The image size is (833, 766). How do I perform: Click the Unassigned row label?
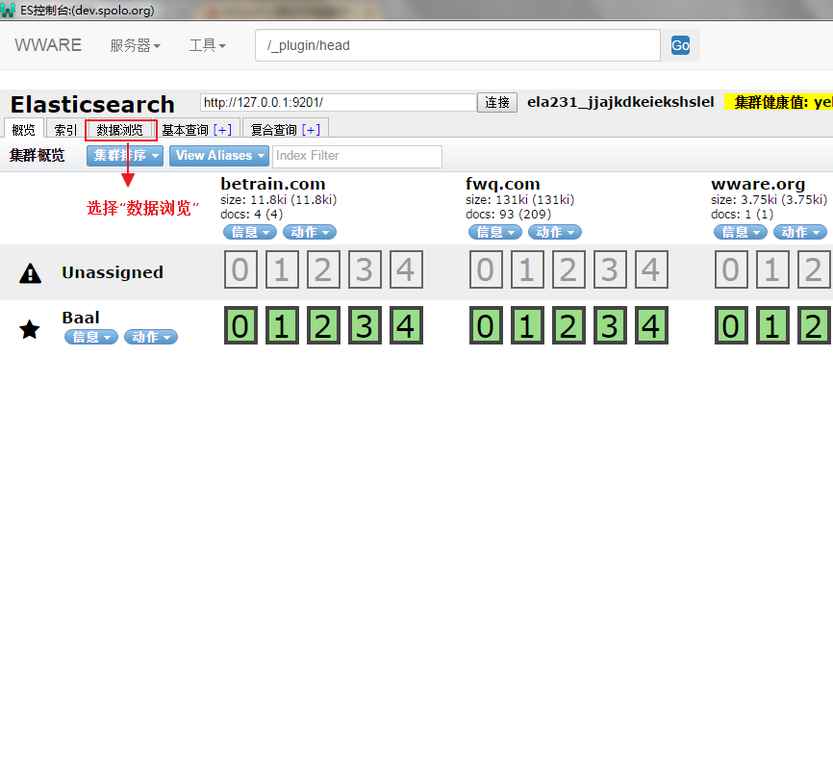[x=113, y=273]
